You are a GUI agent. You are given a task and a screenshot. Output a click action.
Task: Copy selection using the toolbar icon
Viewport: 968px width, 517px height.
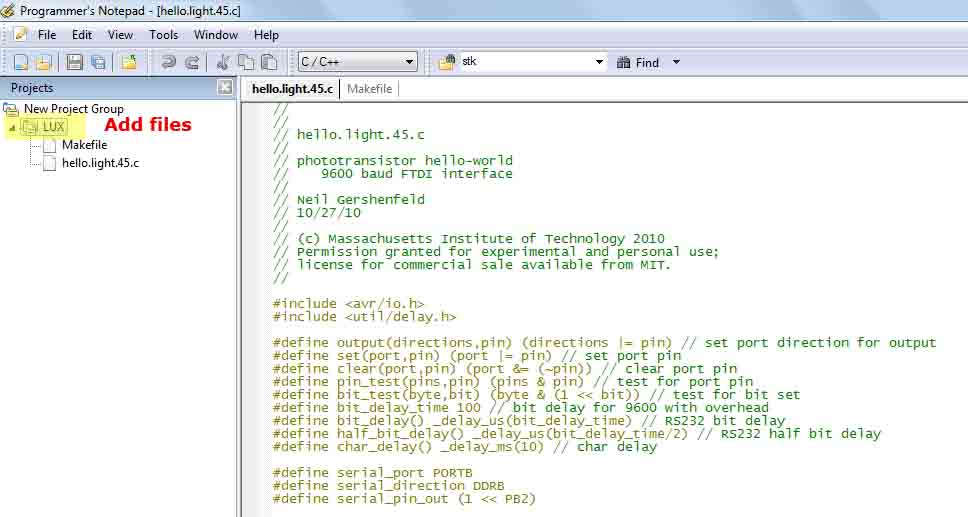[246, 62]
